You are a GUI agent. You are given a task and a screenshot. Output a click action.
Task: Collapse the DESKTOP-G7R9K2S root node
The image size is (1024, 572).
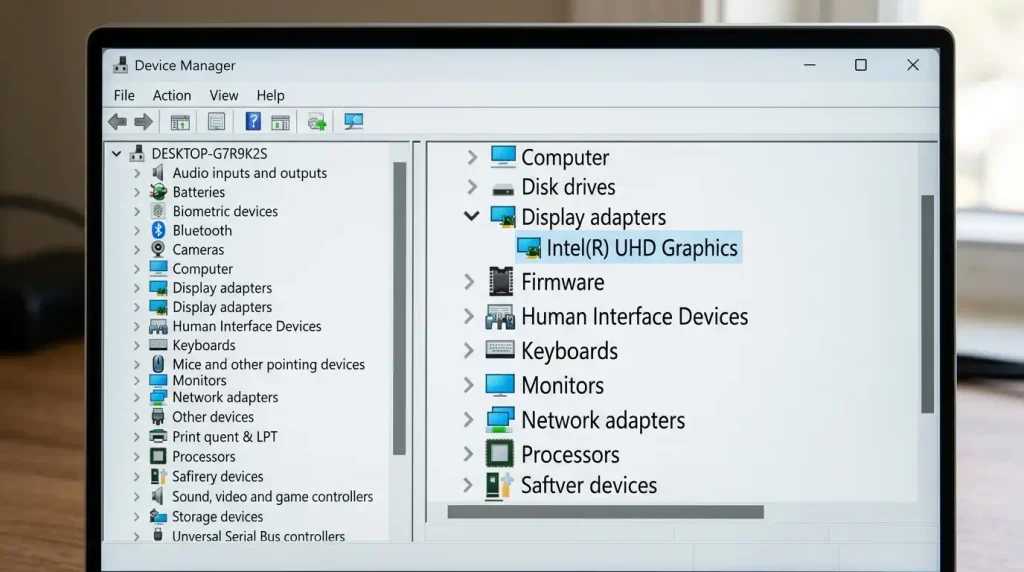pyautogui.click(x=116, y=153)
